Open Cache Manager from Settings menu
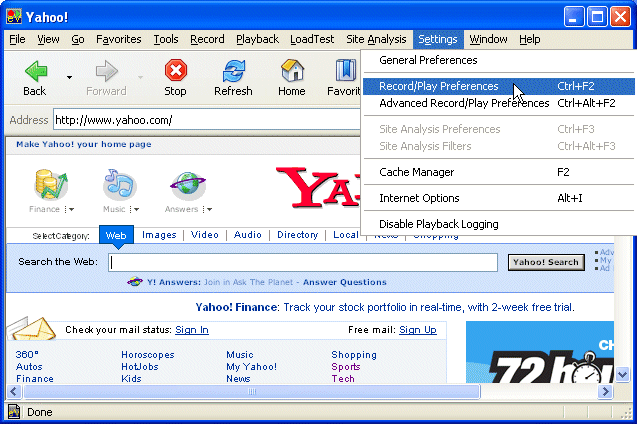Image resolution: width=637 pixels, height=424 pixels. [499, 172]
